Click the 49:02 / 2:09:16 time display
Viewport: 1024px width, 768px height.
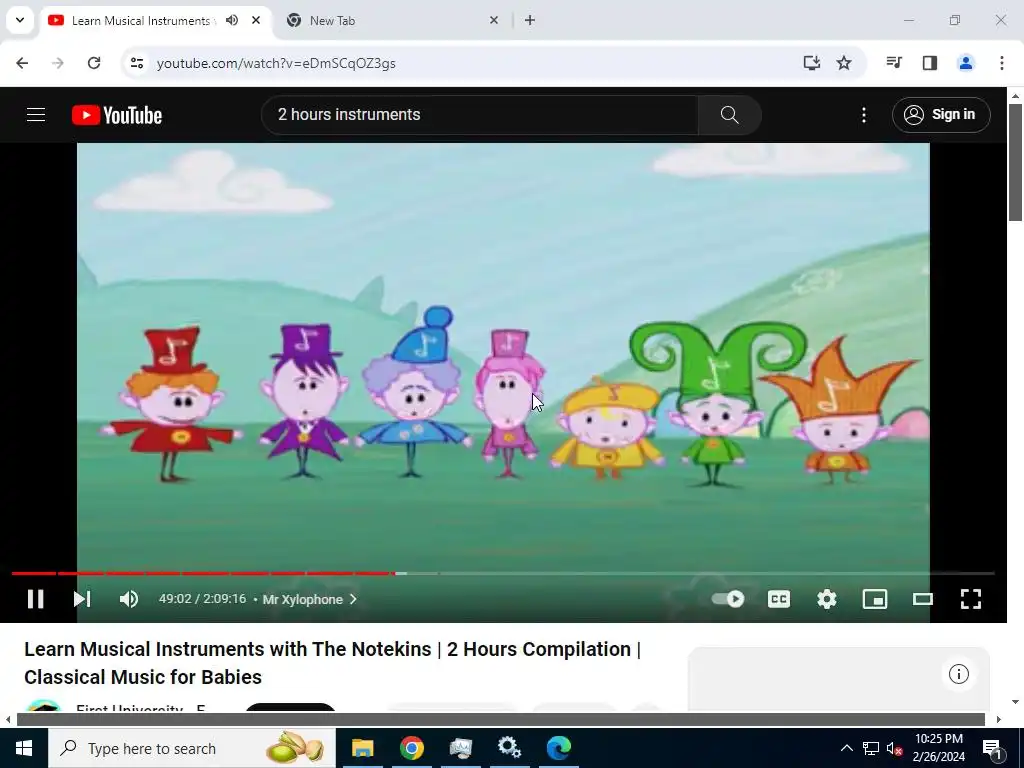click(x=202, y=599)
